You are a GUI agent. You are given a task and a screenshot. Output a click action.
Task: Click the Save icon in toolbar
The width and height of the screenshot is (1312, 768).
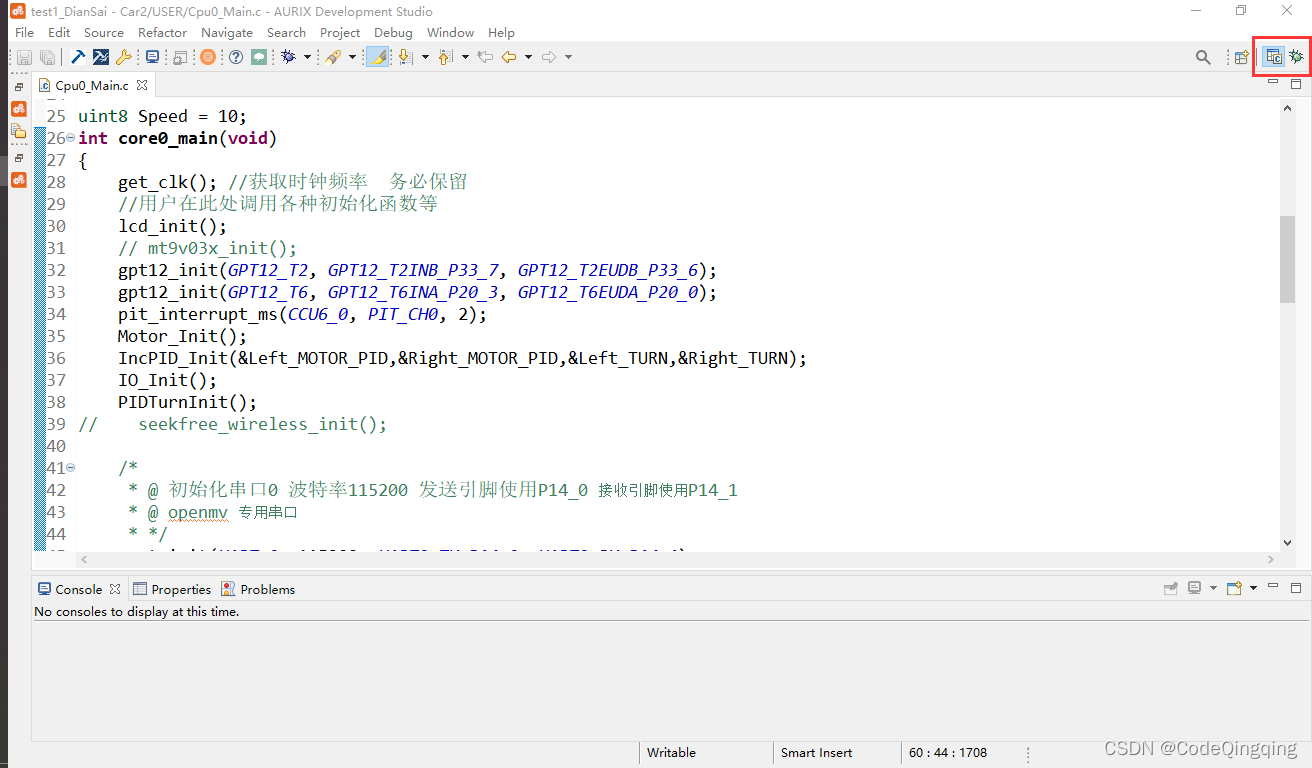pos(24,58)
